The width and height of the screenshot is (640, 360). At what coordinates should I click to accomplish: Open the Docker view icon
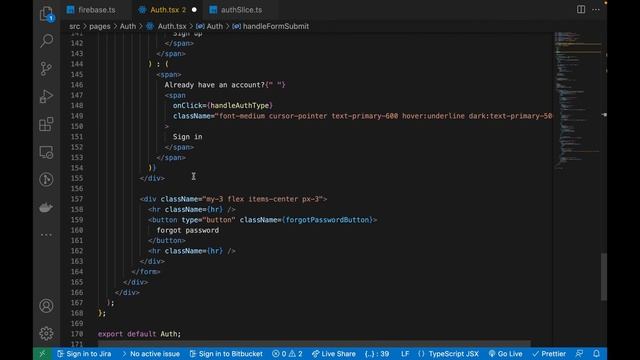(x=47, y=207)
